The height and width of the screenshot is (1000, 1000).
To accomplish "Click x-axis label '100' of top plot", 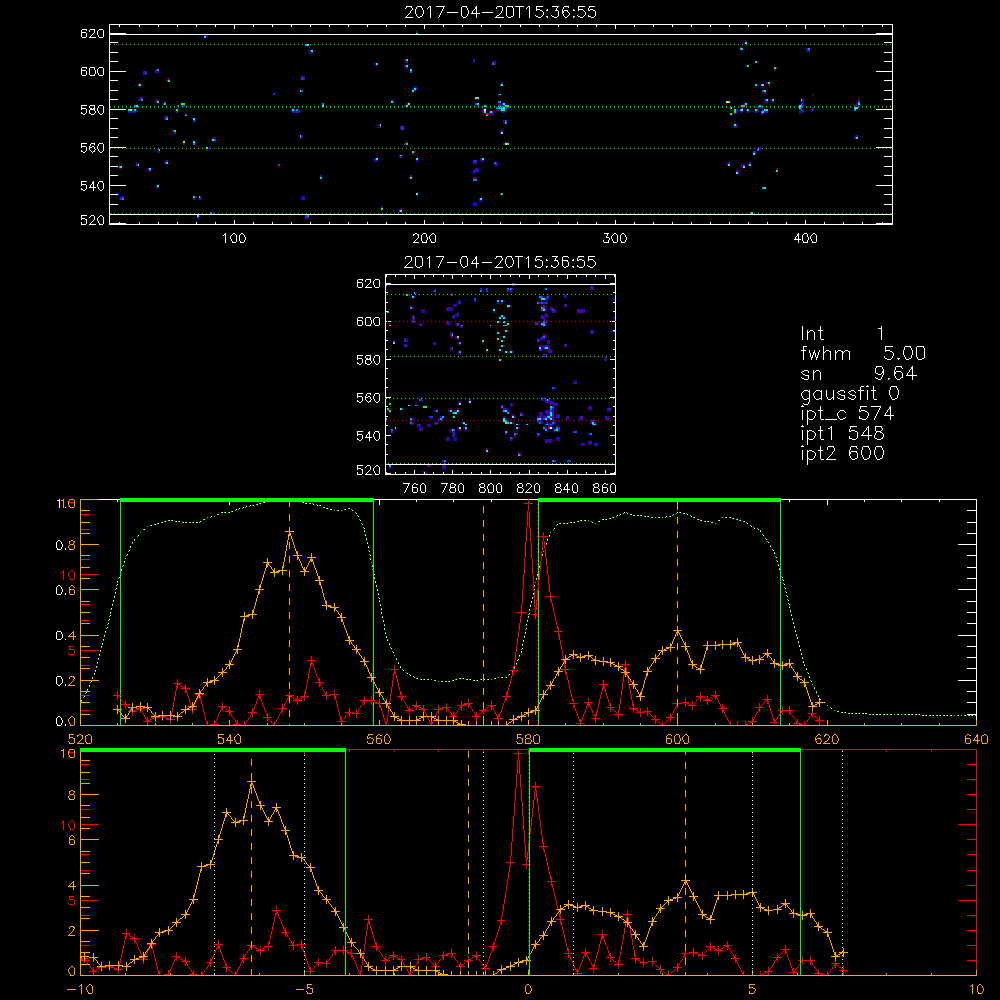I will click(x=234, y=239).
